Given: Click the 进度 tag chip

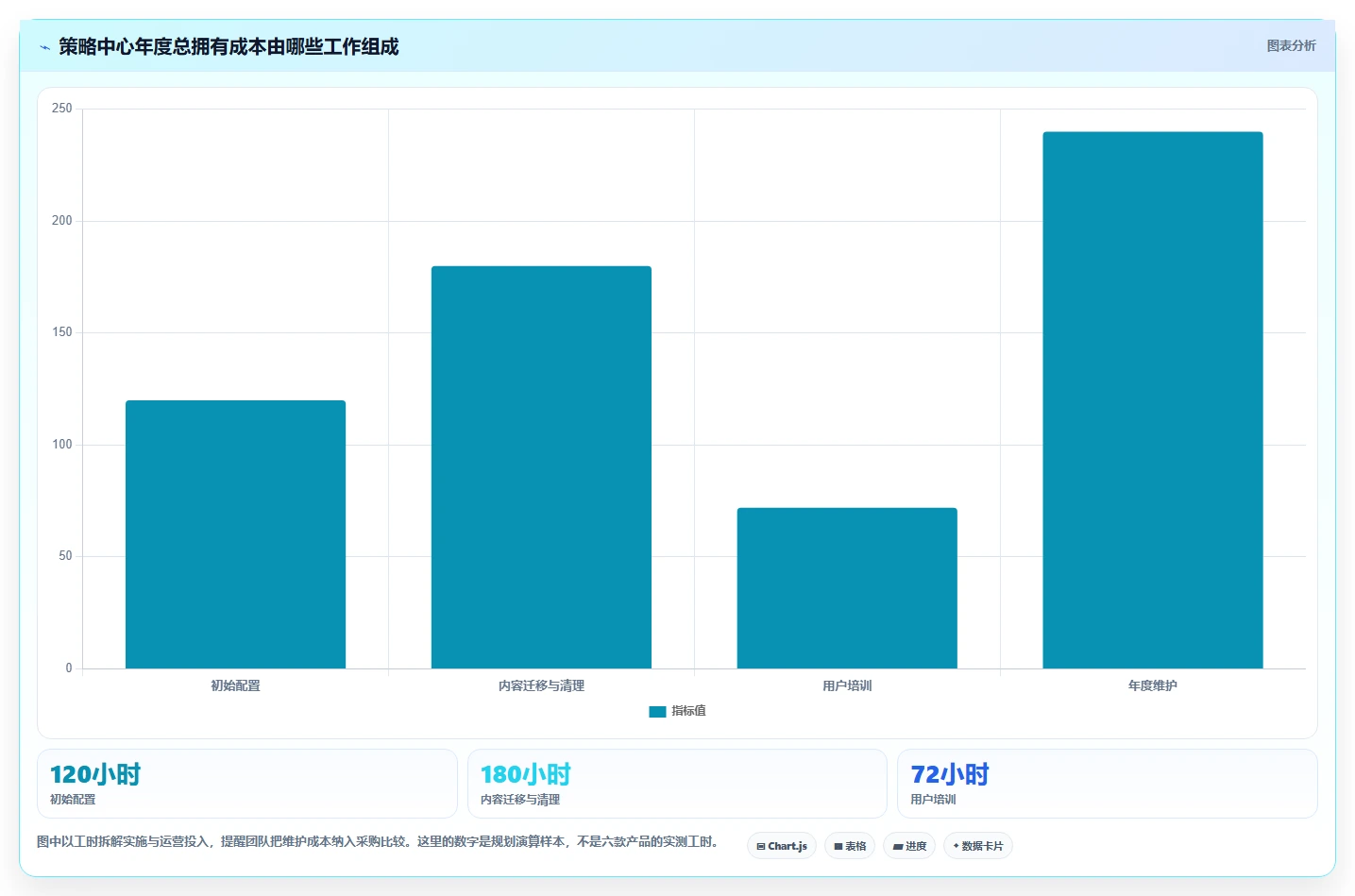Looking at the screenshot, I should click(x=909, y=846).
